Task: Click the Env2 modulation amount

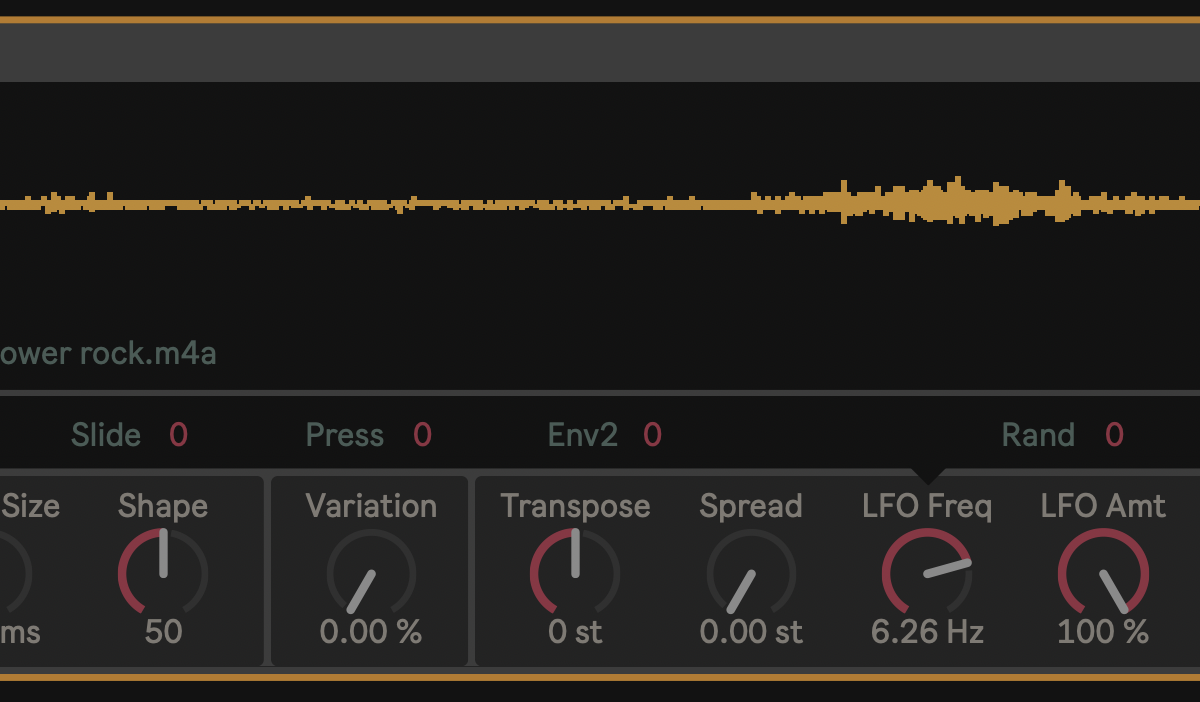Action: coord(652,435)
